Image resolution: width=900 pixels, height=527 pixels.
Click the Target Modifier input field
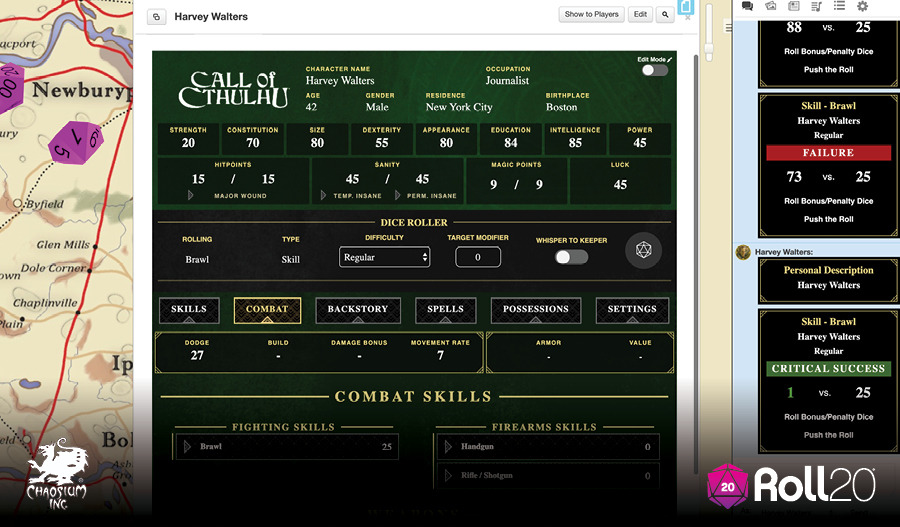[478, 257]
